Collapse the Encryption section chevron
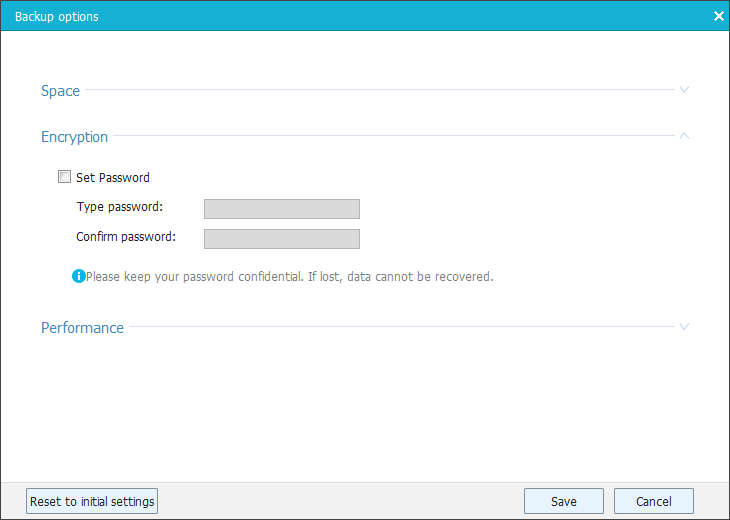 (x=685, y=136)
